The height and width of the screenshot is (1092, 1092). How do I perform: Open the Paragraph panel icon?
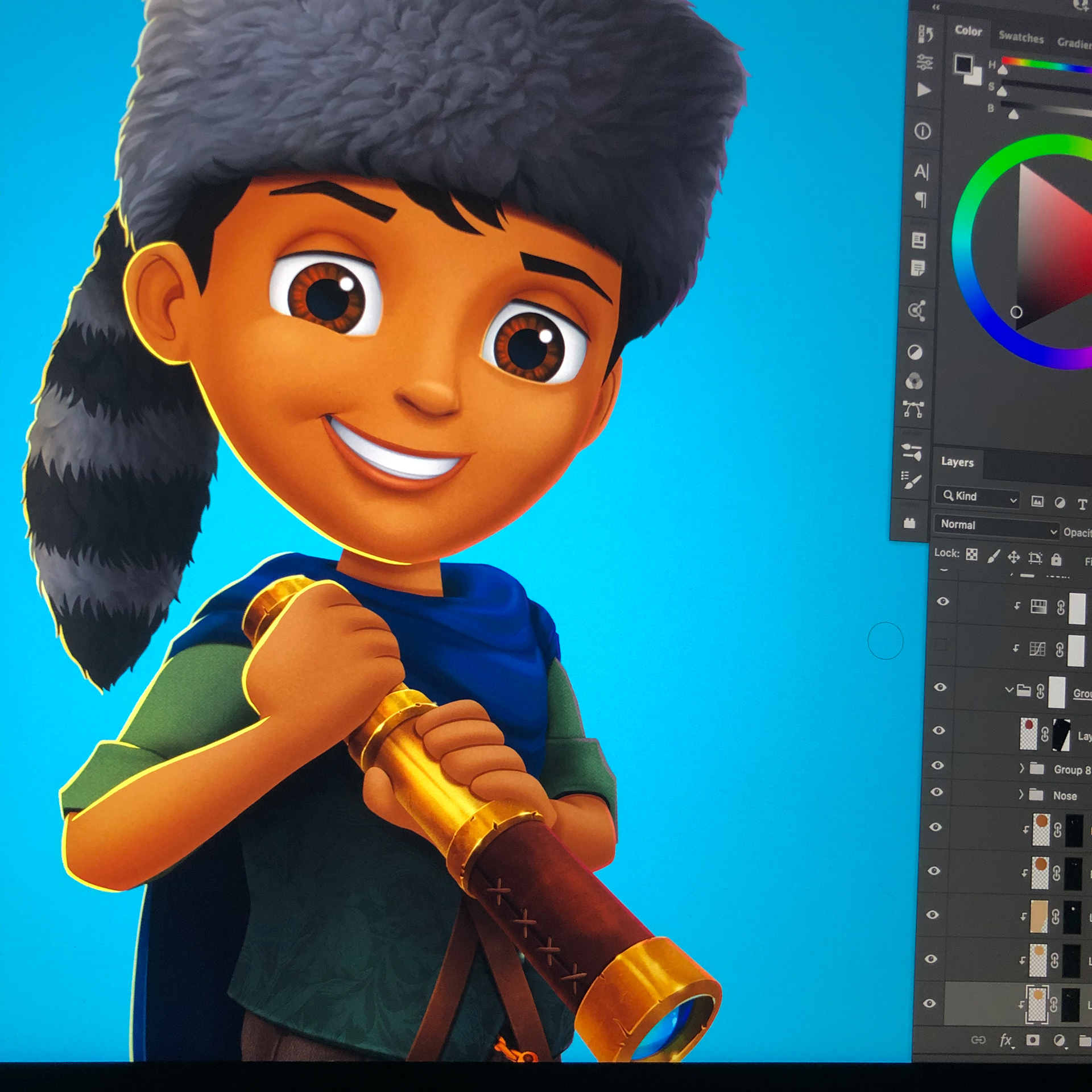tap(921, 199)
